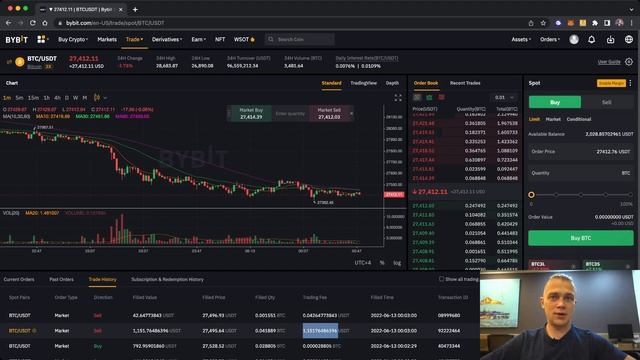Click the search magnifier icon

point(271,40)
